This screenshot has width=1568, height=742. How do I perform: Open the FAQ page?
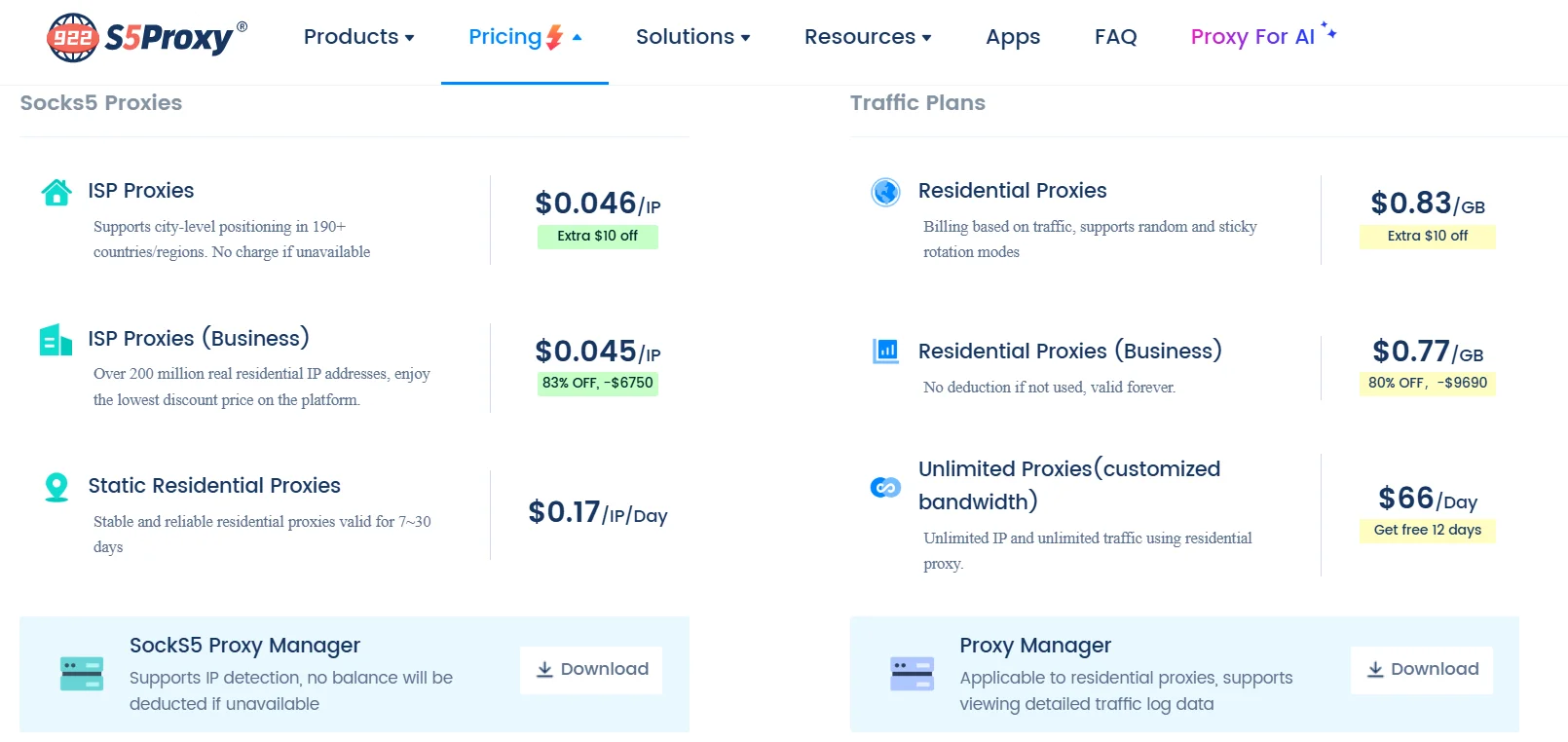(1115, 37)
